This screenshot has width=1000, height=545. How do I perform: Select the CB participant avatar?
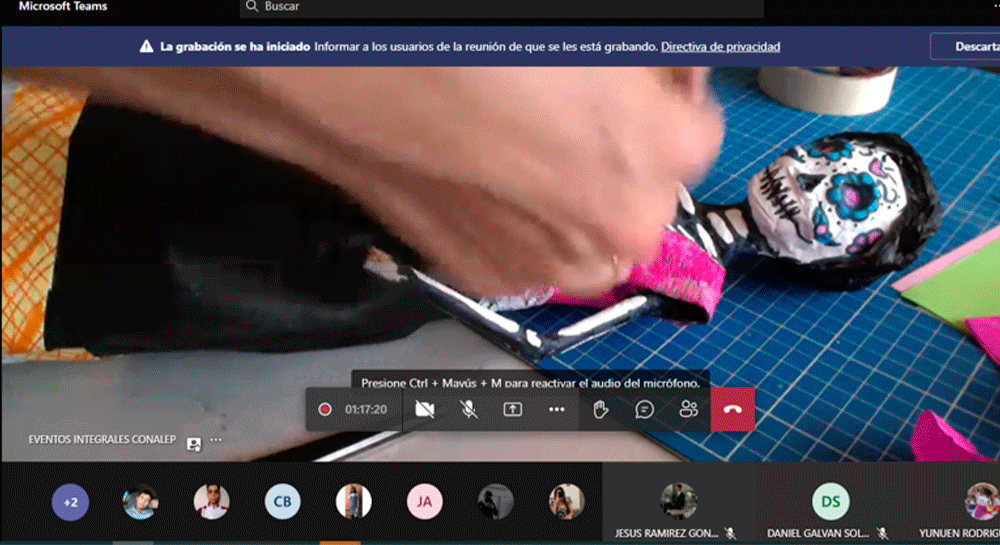pyautogui.click(x=282, y=502)
